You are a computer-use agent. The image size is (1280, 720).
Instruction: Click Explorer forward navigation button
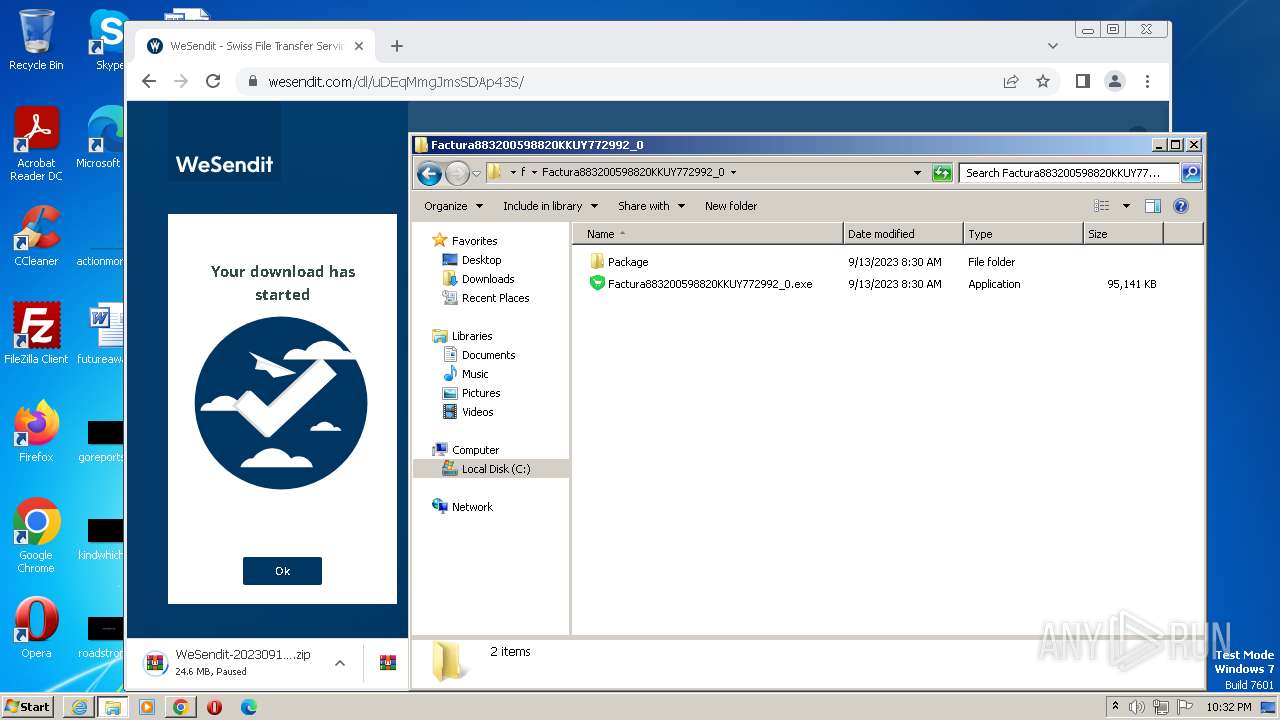(457, 173)
